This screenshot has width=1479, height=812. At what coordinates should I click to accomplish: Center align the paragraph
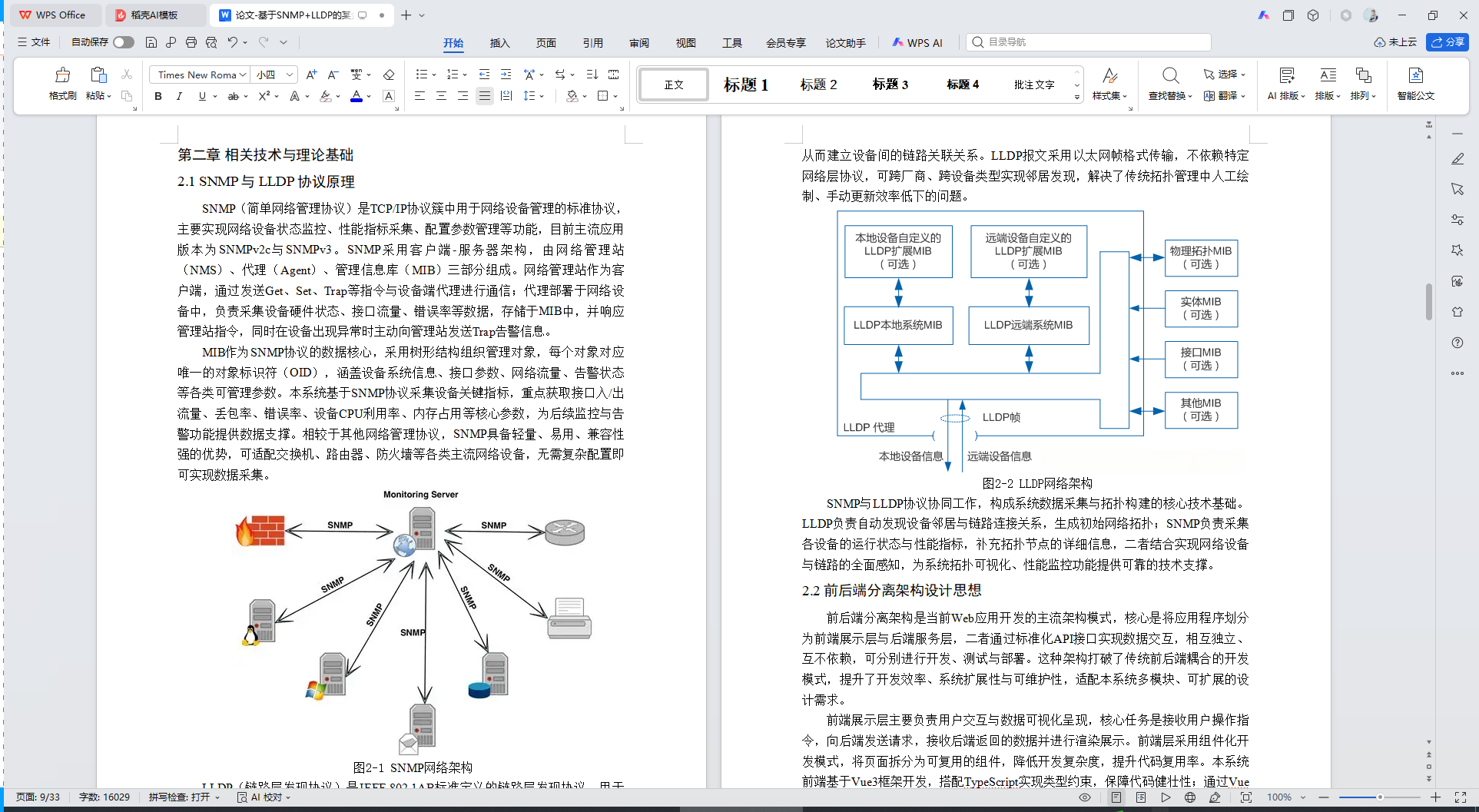point(441,96)
